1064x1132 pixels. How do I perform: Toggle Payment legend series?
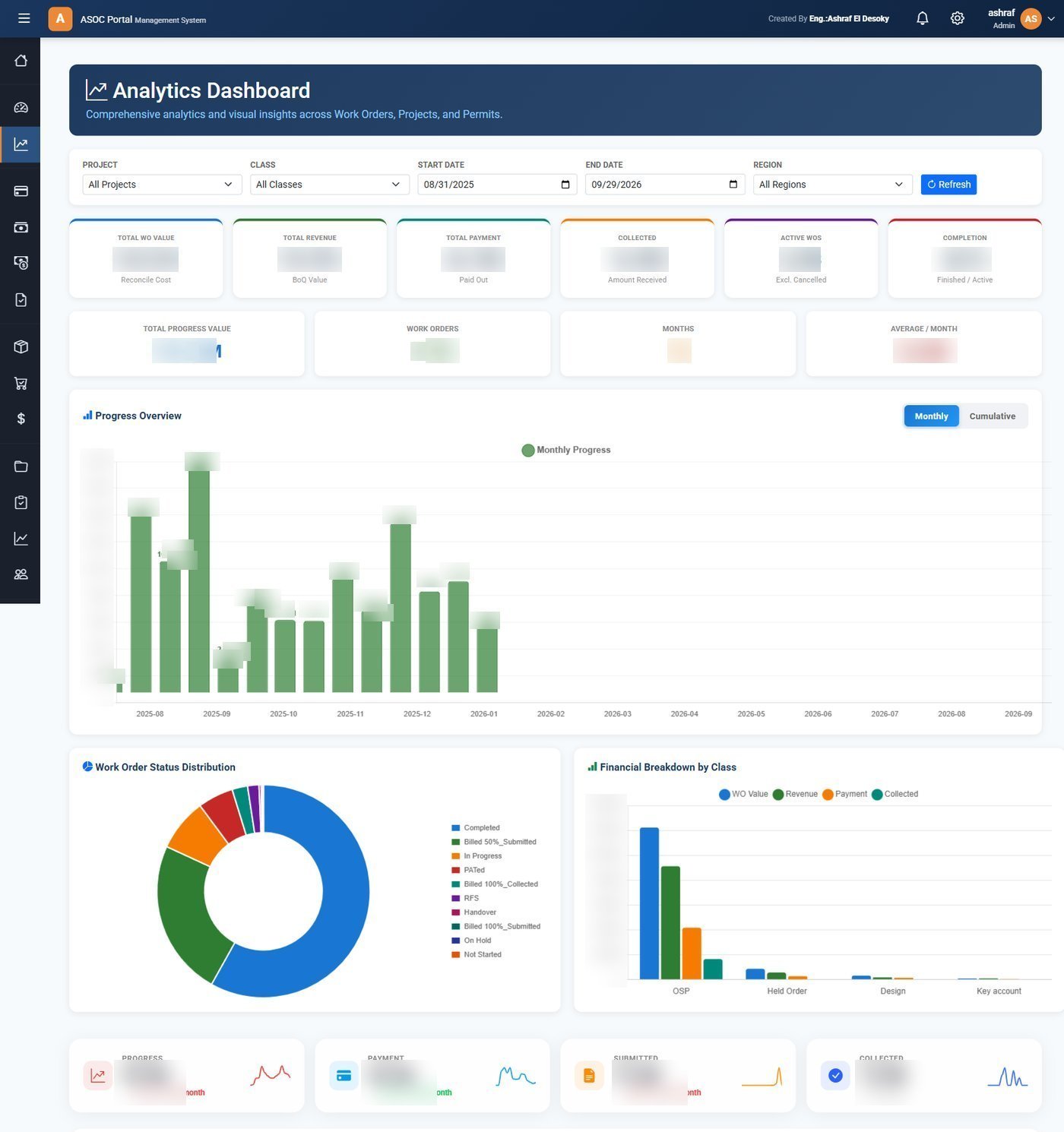(844, 794)
